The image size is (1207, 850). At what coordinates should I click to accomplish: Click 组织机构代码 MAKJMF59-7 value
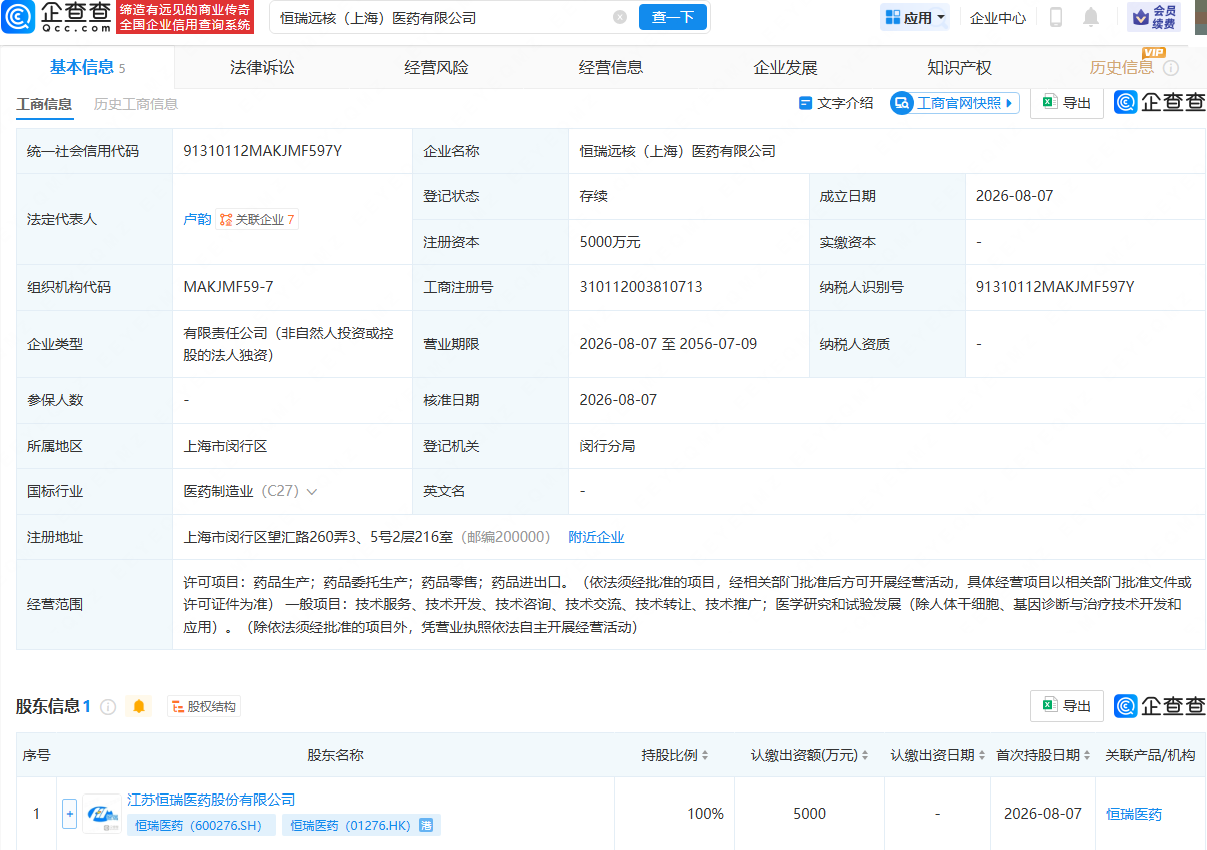tap(228, 287)
